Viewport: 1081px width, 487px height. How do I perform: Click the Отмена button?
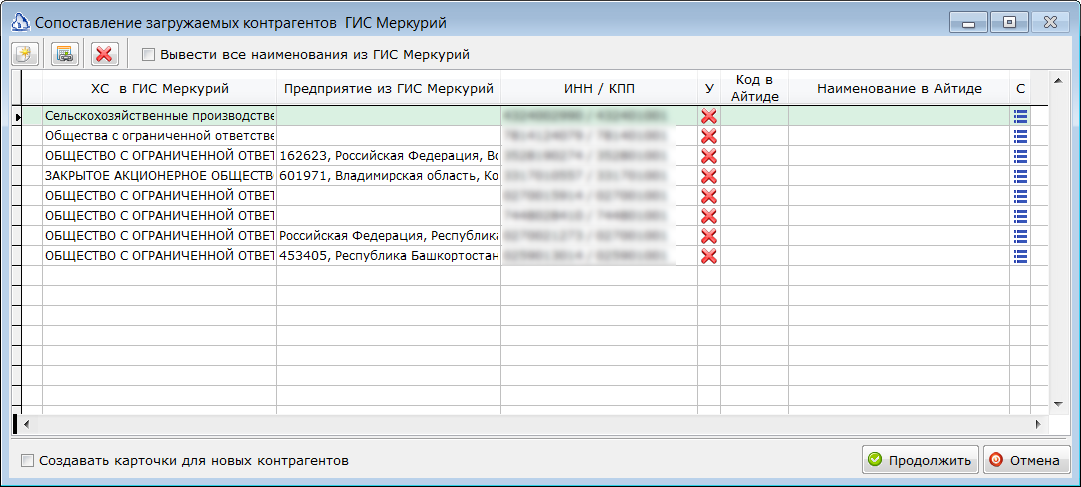[x=1027, y=460]
